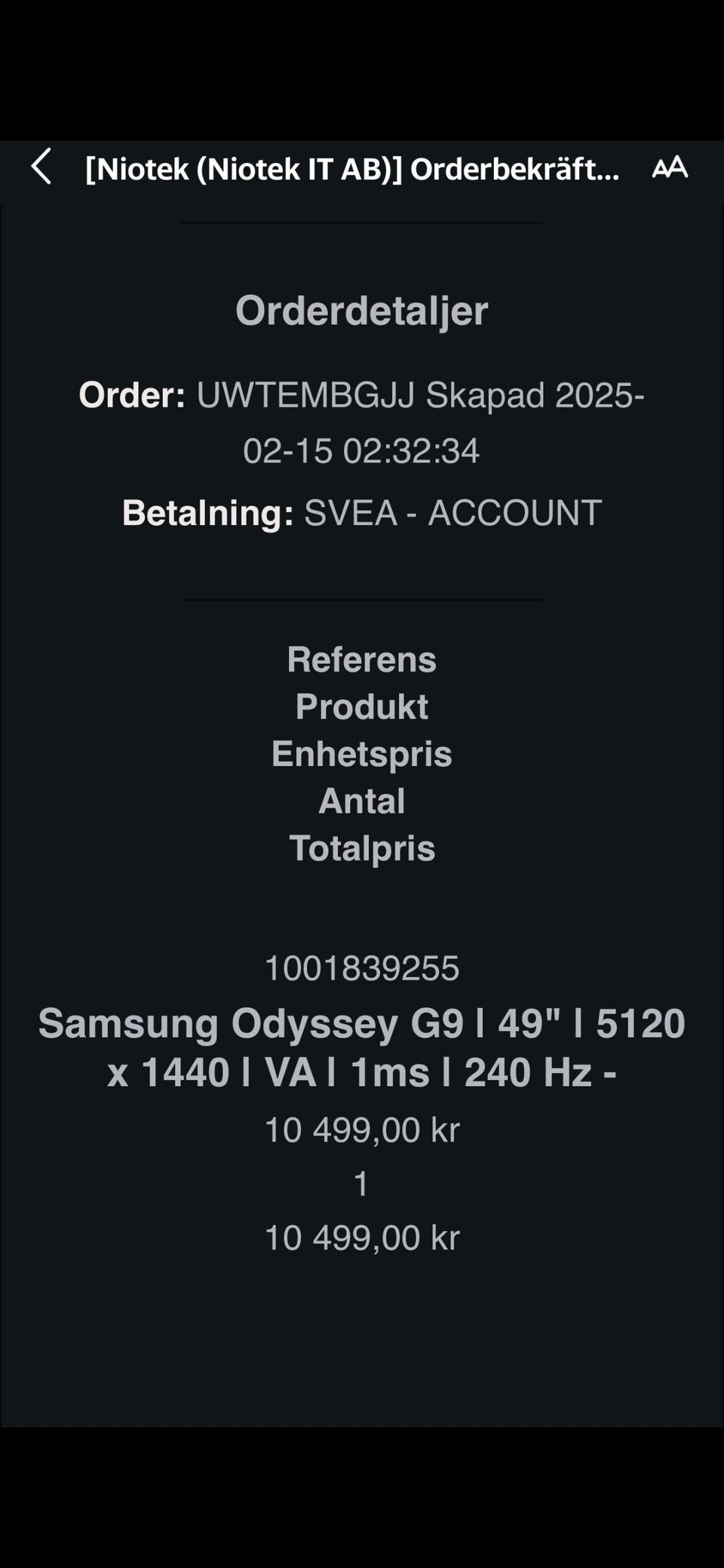
Task: Tap the Referens column header
Action: click(362, 659)
